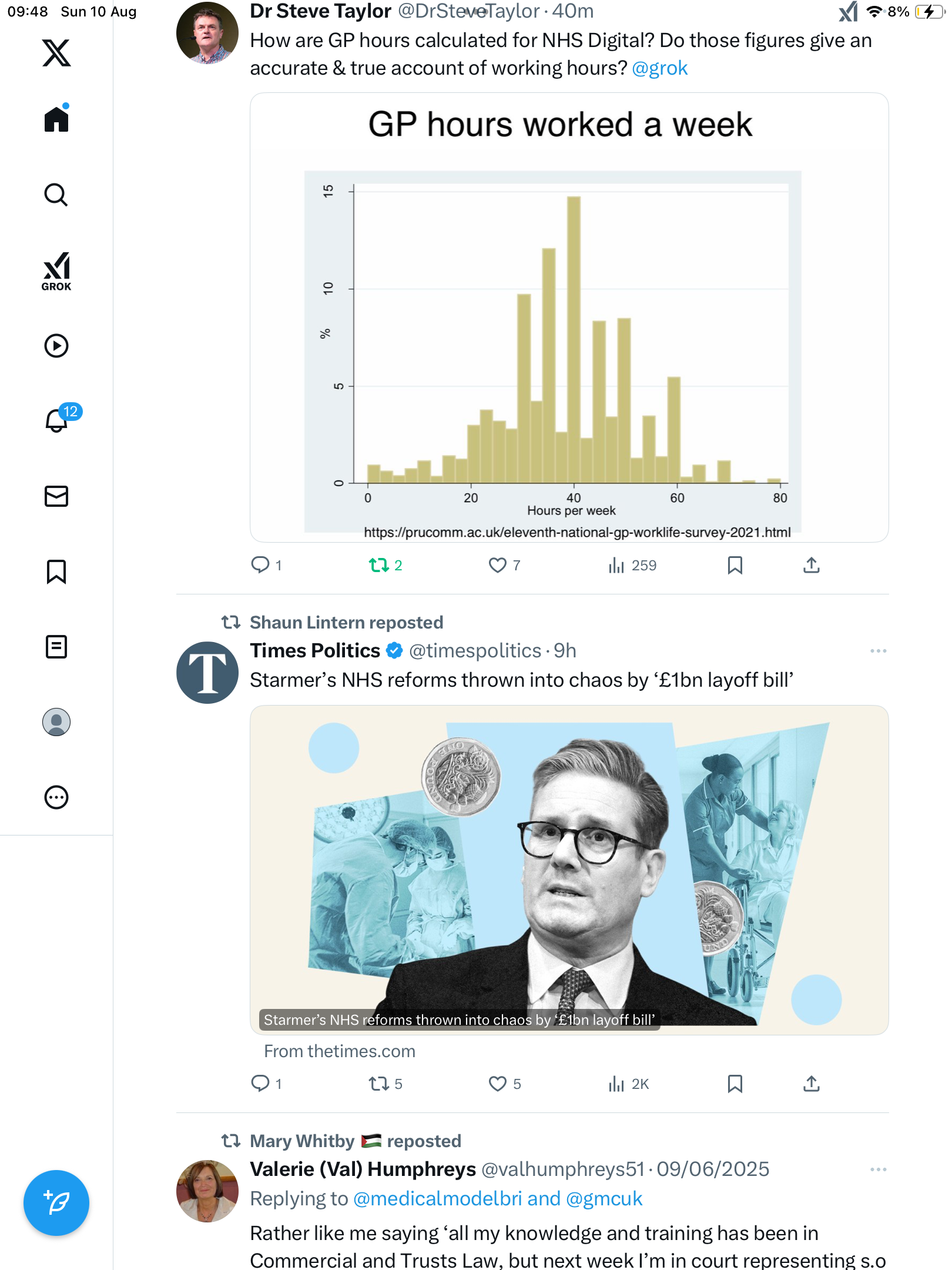Open the search magnifier in sidebar
The height and width of the screenshot is (1270, 952).
click(56, 195)
